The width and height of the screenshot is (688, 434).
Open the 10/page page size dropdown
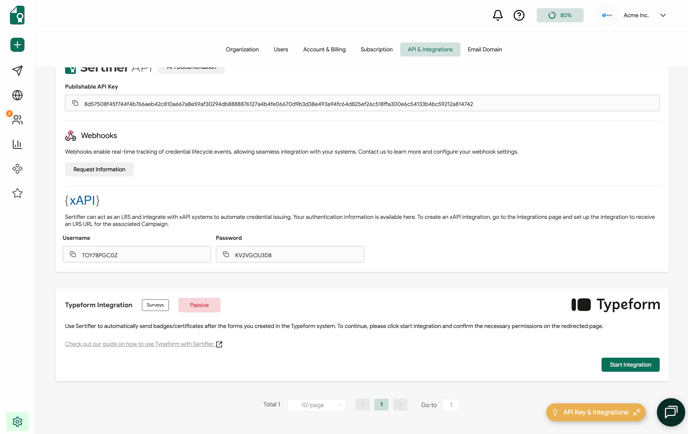coord(316,405)
